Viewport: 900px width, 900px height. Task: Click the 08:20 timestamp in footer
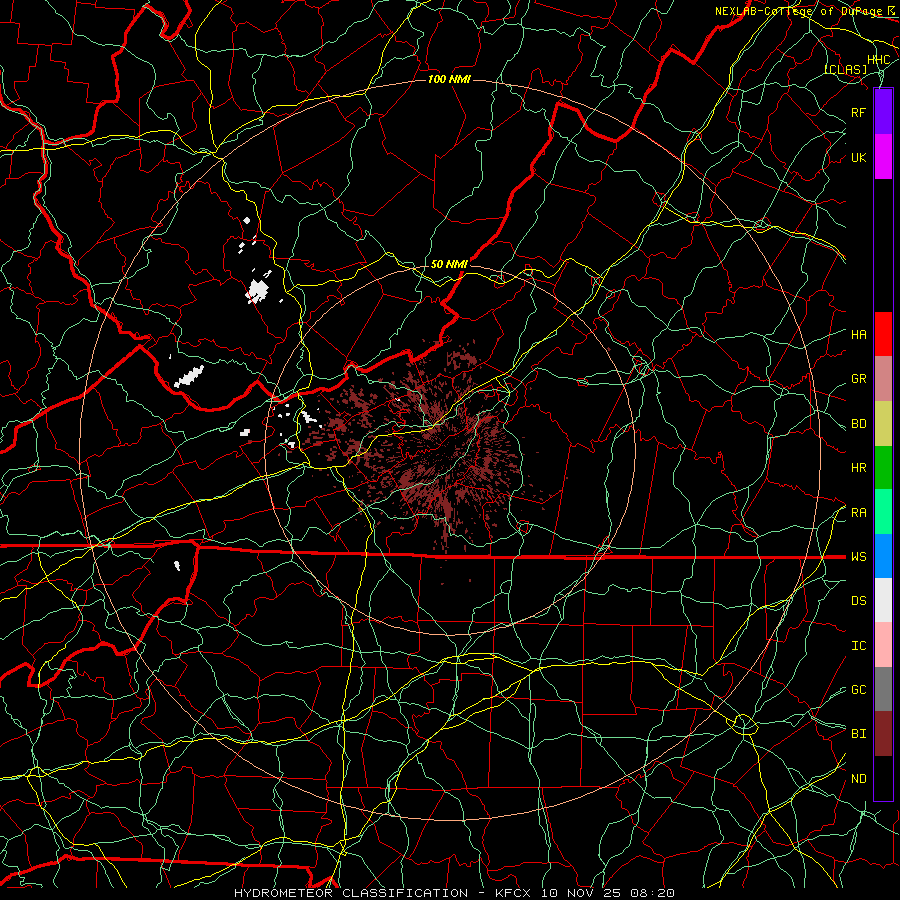click(651, 893)
